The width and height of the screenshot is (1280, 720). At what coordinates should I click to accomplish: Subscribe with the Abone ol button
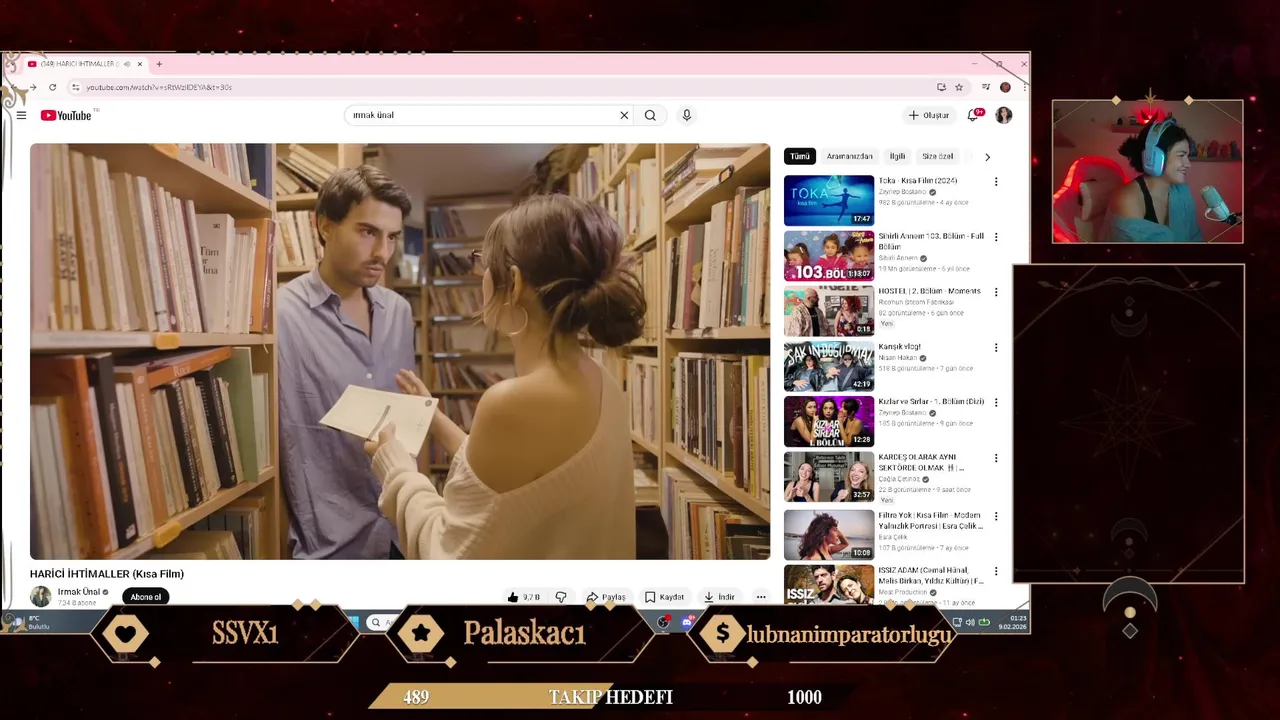point(145,597)
